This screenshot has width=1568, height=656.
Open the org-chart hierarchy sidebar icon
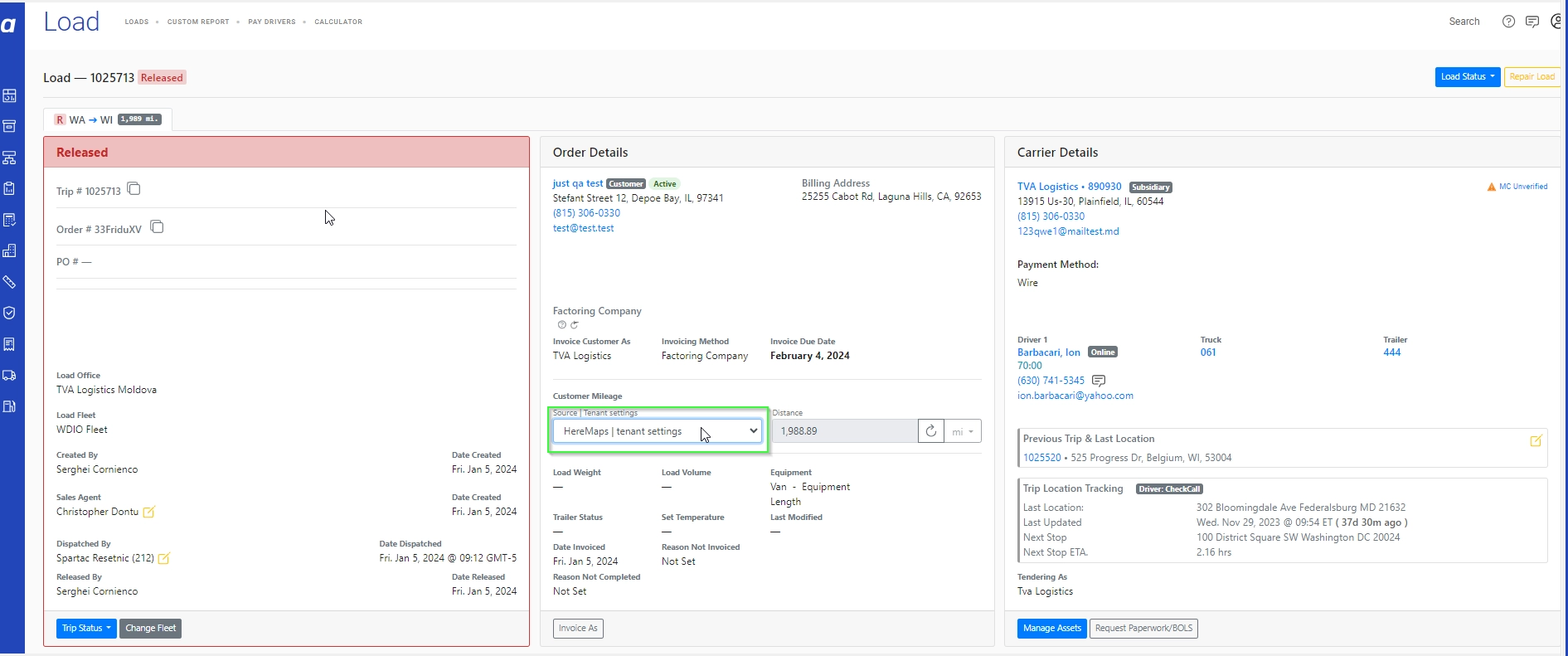9,158
